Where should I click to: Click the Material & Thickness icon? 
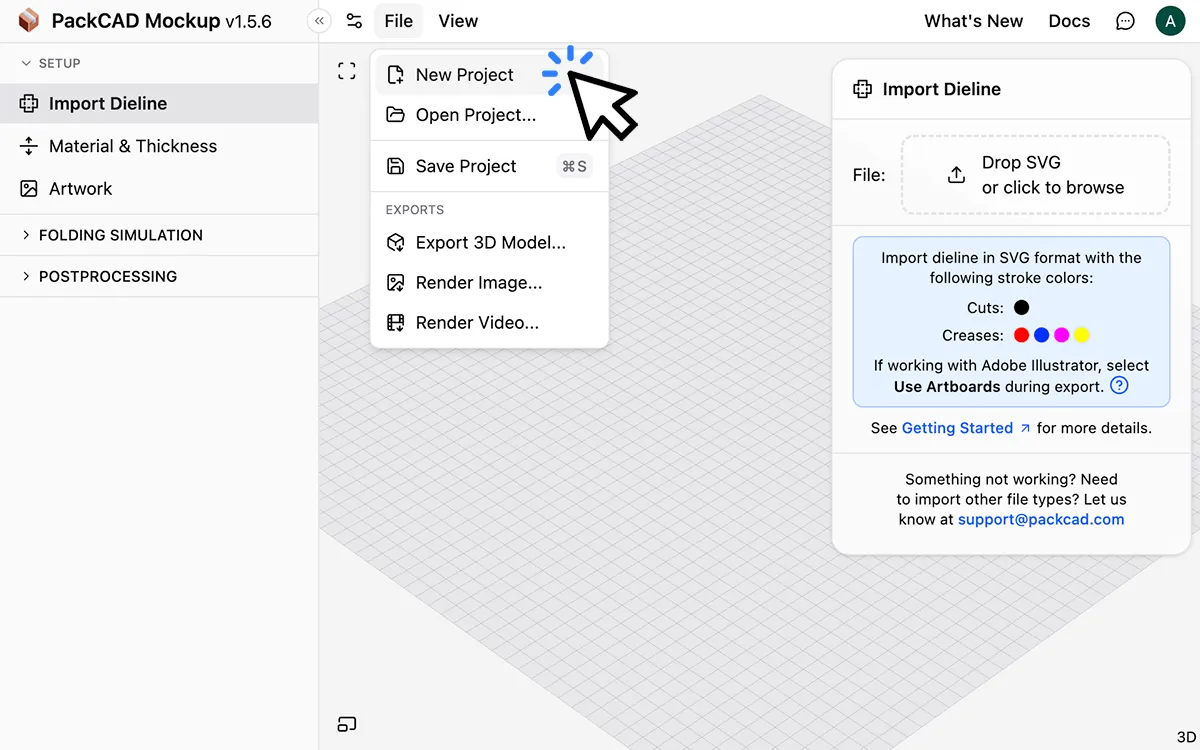tap(29, 146)
